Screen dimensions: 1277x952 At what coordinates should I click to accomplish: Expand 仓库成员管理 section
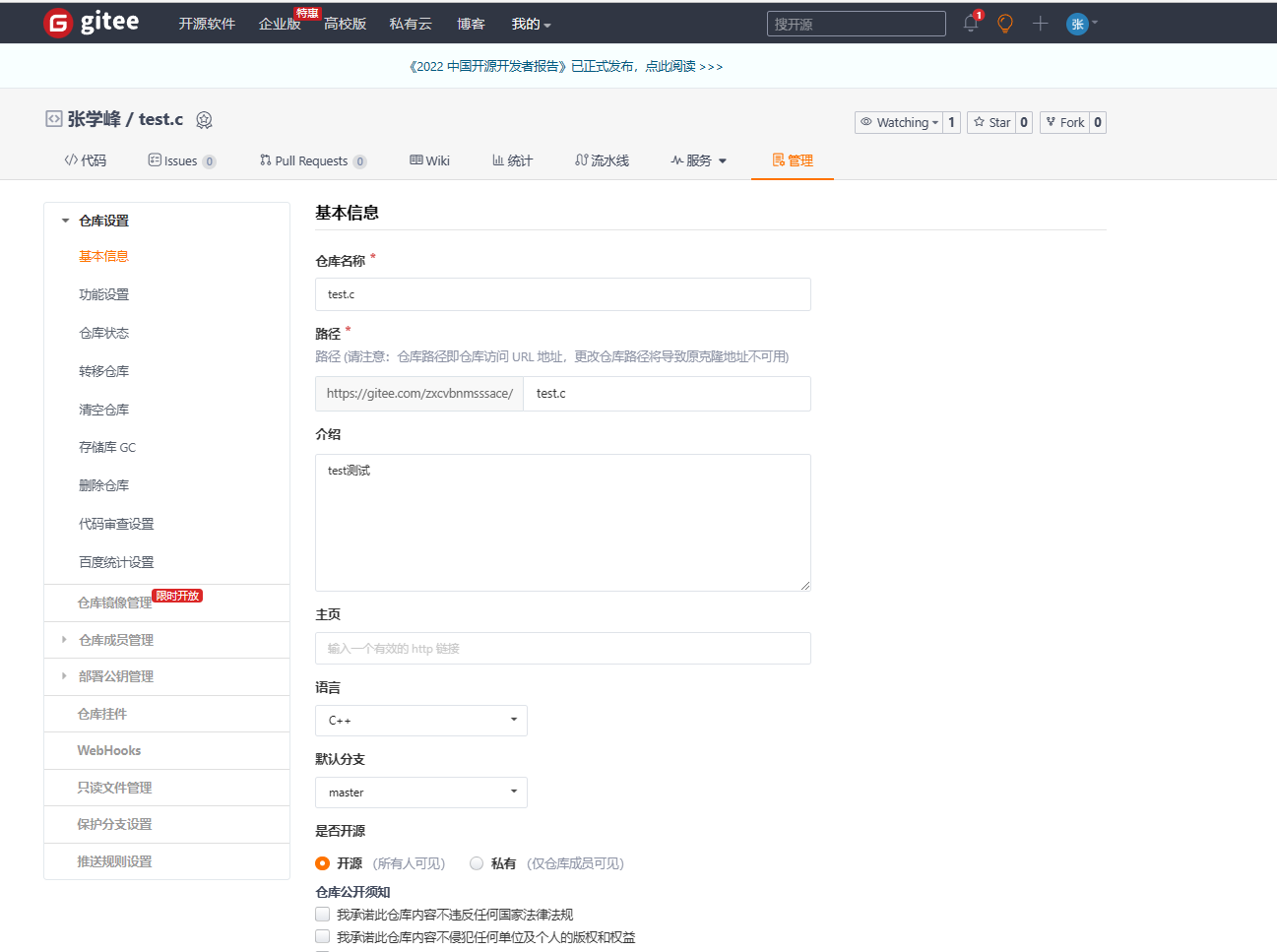click(x=115, y=640)
